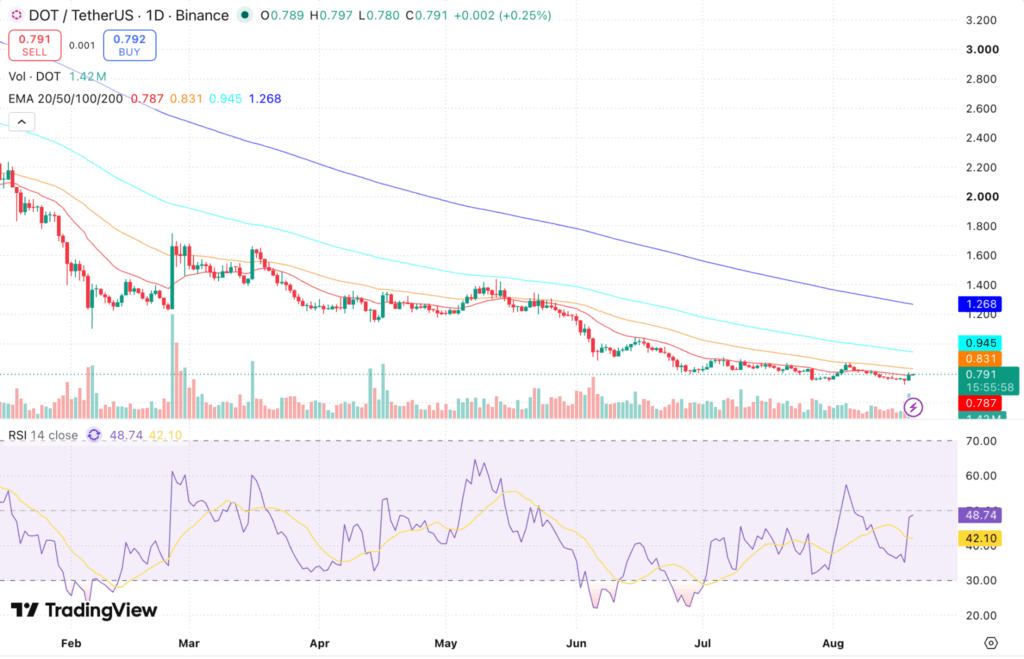Click the Jun label on time axis
The height and width of the screenshot is (659, 1024).
pyautogui.click(x=576, y=643)
